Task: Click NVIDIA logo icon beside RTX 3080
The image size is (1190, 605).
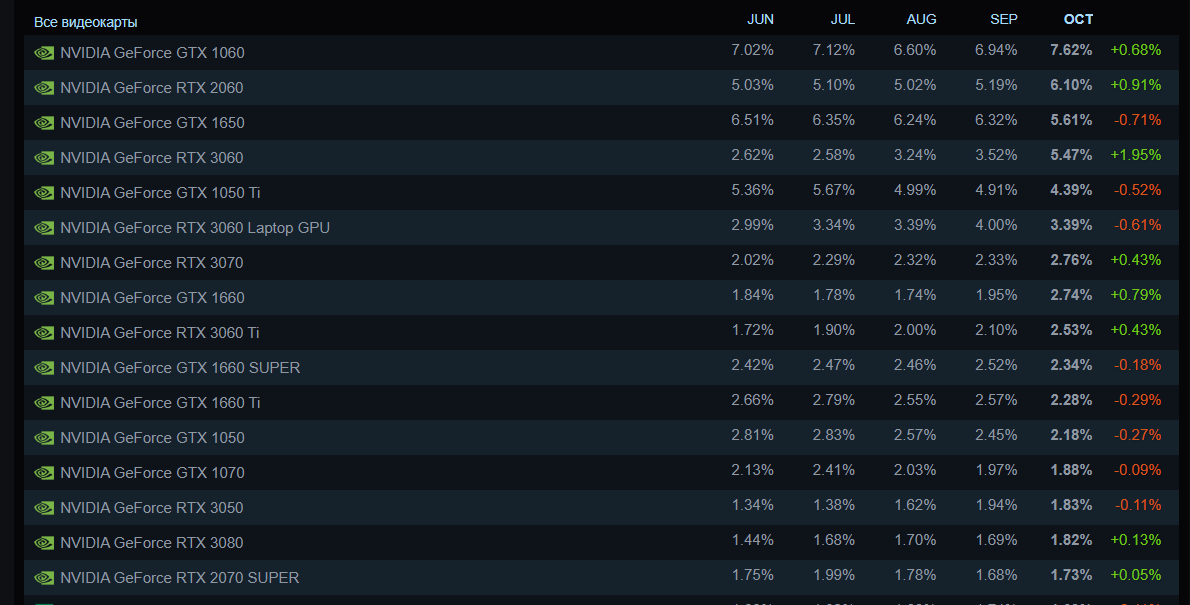Action: coord(44,543)
